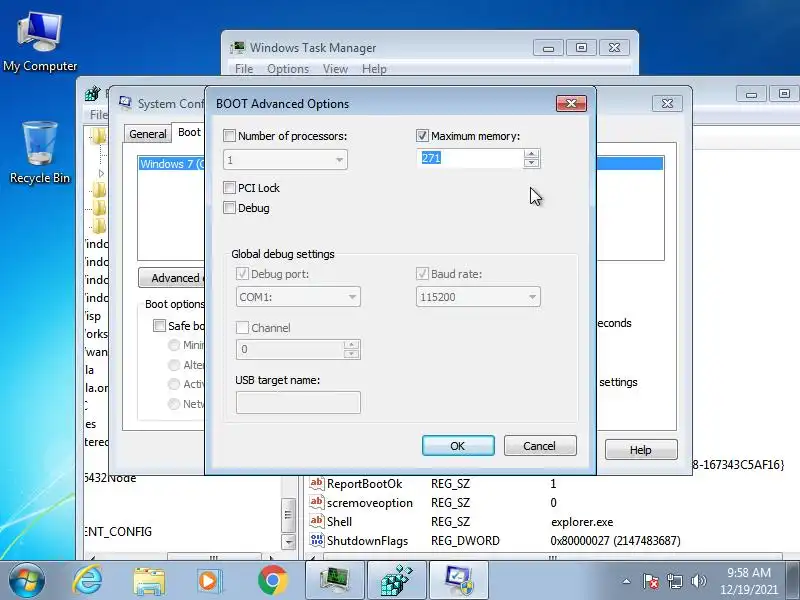Select ShutdownFlags registry value name
The height and width of the screenshot is (600, 800).
tap(367, 540)
